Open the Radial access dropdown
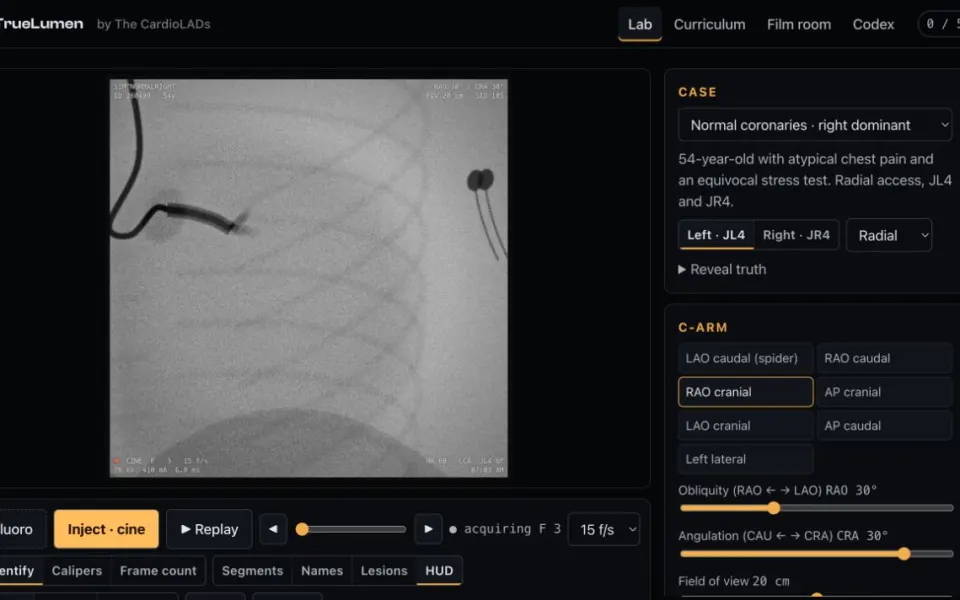The image size is (960, 600). tap(888, 236)
